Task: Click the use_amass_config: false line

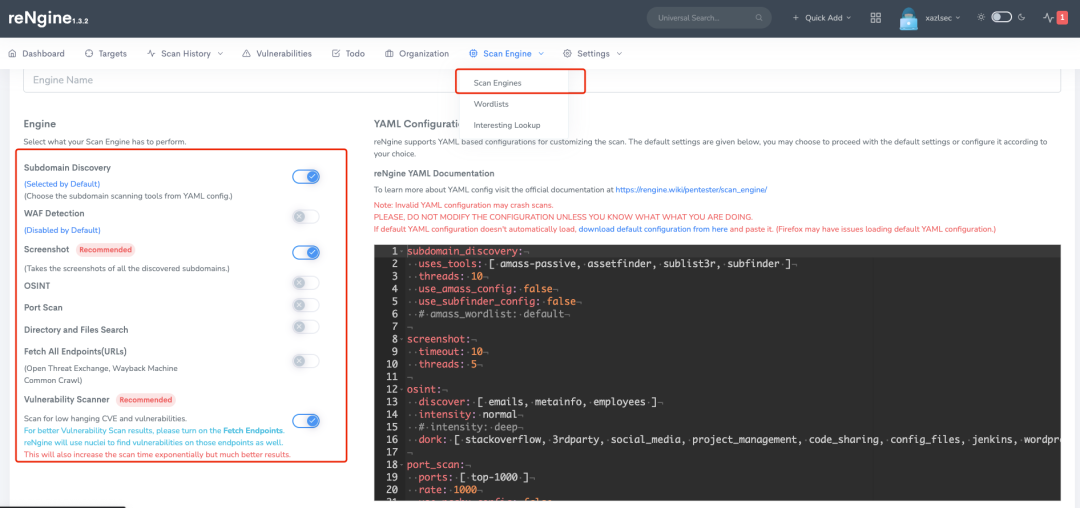Action: (486, 288)
